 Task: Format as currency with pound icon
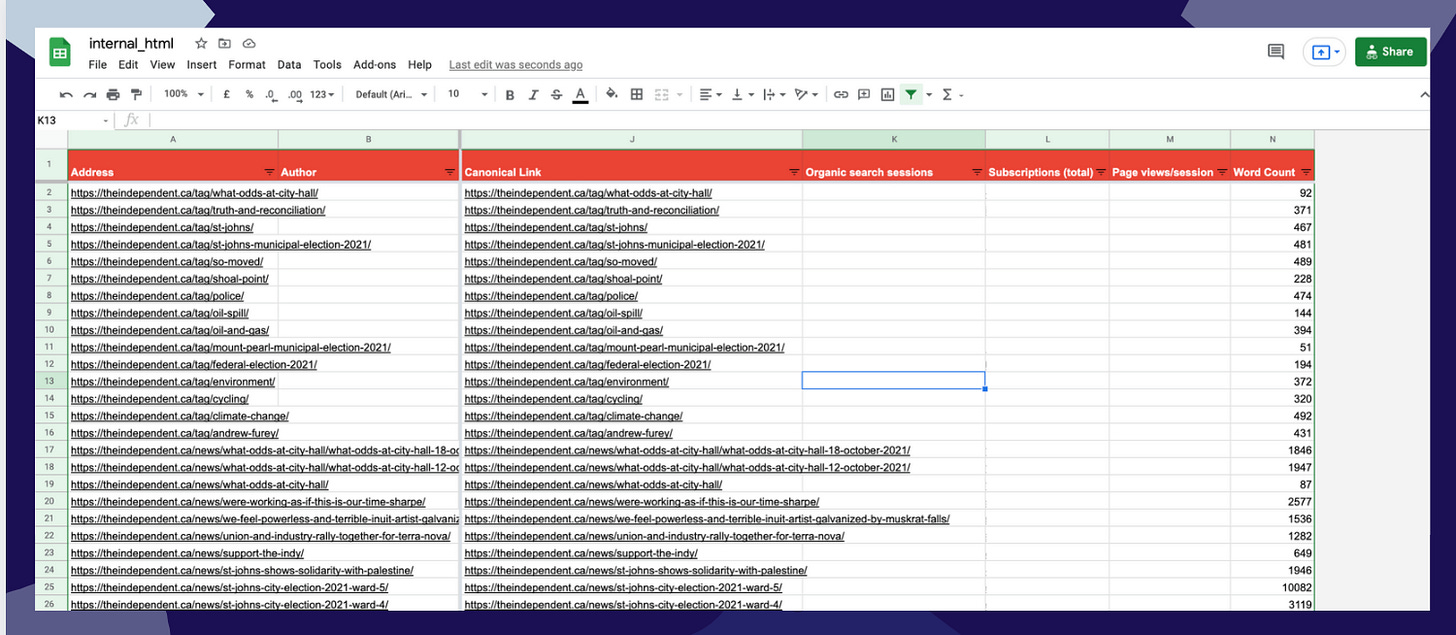point(227,94)
